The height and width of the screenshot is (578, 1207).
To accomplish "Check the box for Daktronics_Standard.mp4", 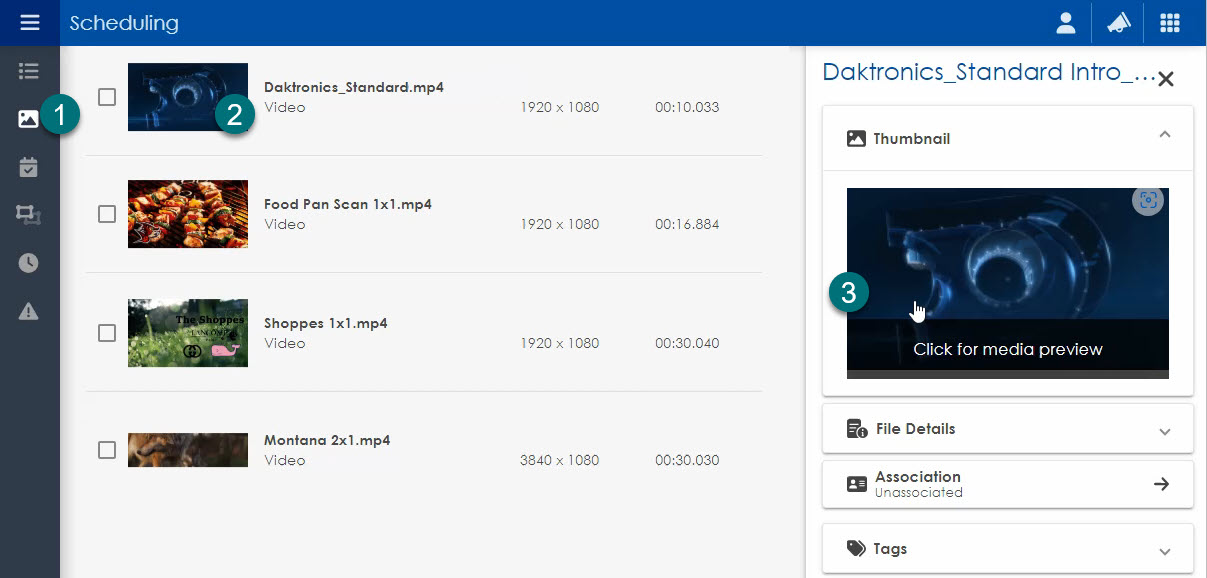I will pos(106,97).
